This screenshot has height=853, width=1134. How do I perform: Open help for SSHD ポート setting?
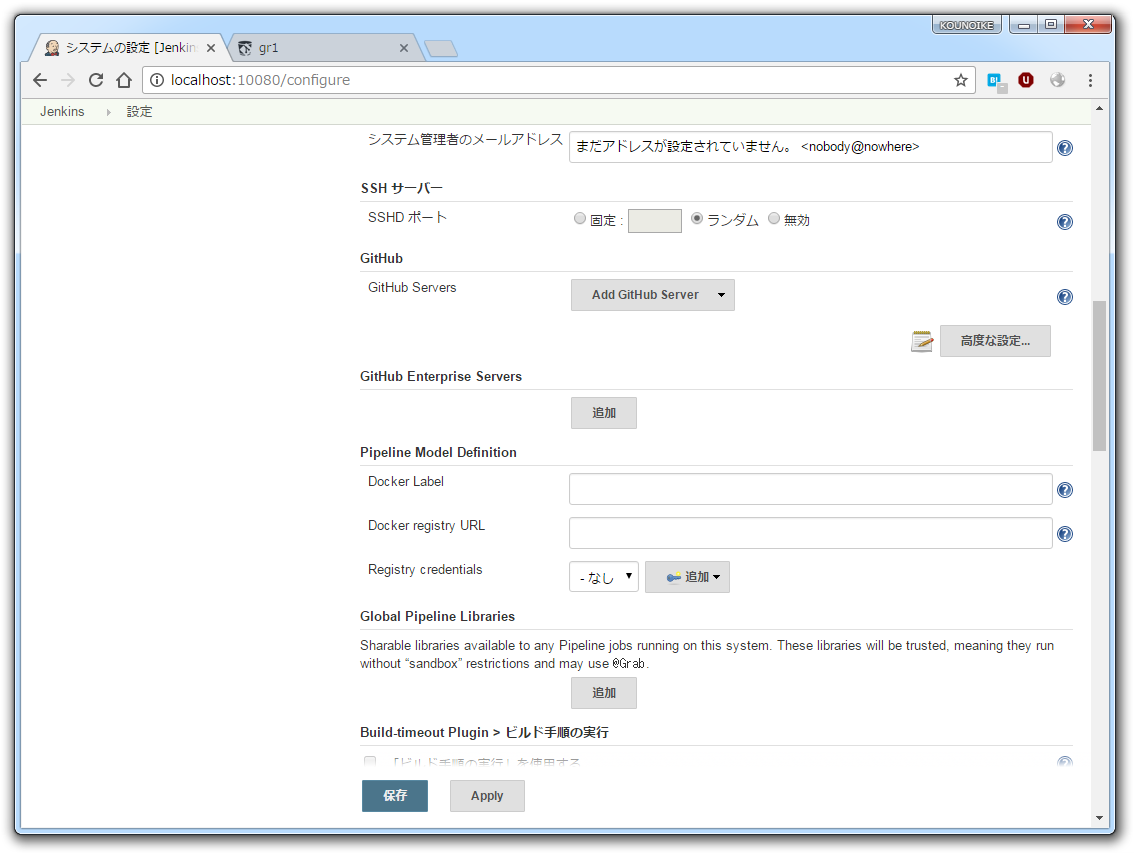click(1064, 221)
